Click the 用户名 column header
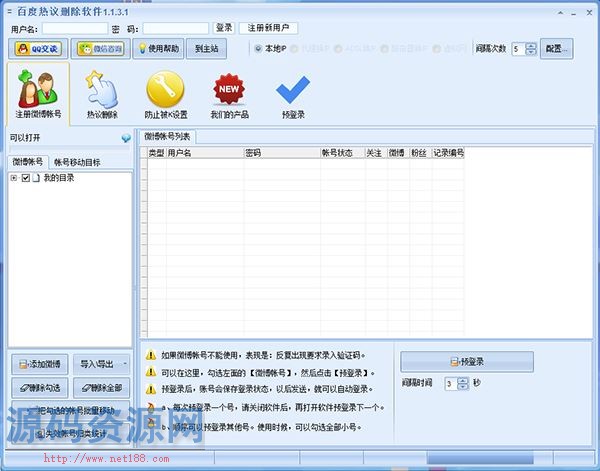This screenshot has width=600, height=471. click(205, 153)
